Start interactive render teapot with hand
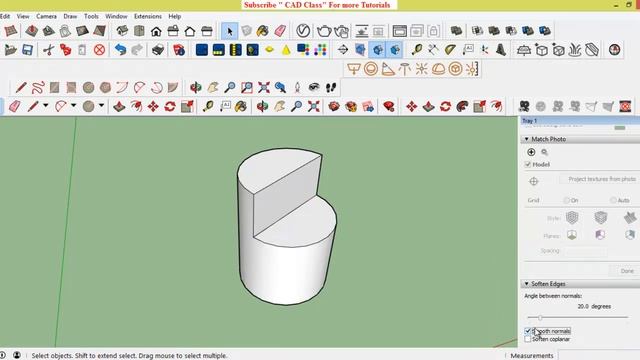Viewport: 640px width, 360px height. tap(342, 31)
